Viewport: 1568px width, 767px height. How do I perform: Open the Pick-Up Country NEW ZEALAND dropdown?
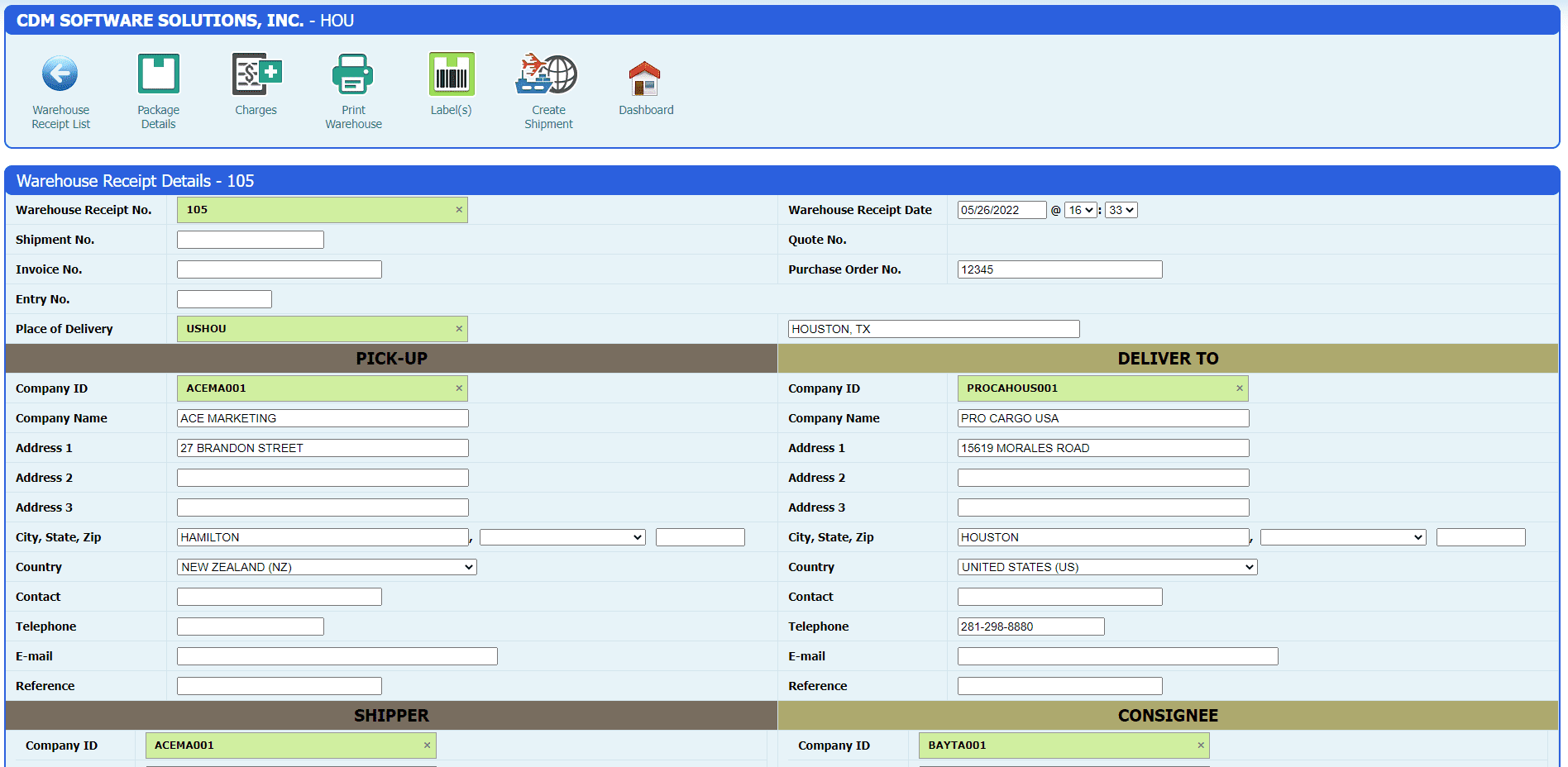pos(327,567)
